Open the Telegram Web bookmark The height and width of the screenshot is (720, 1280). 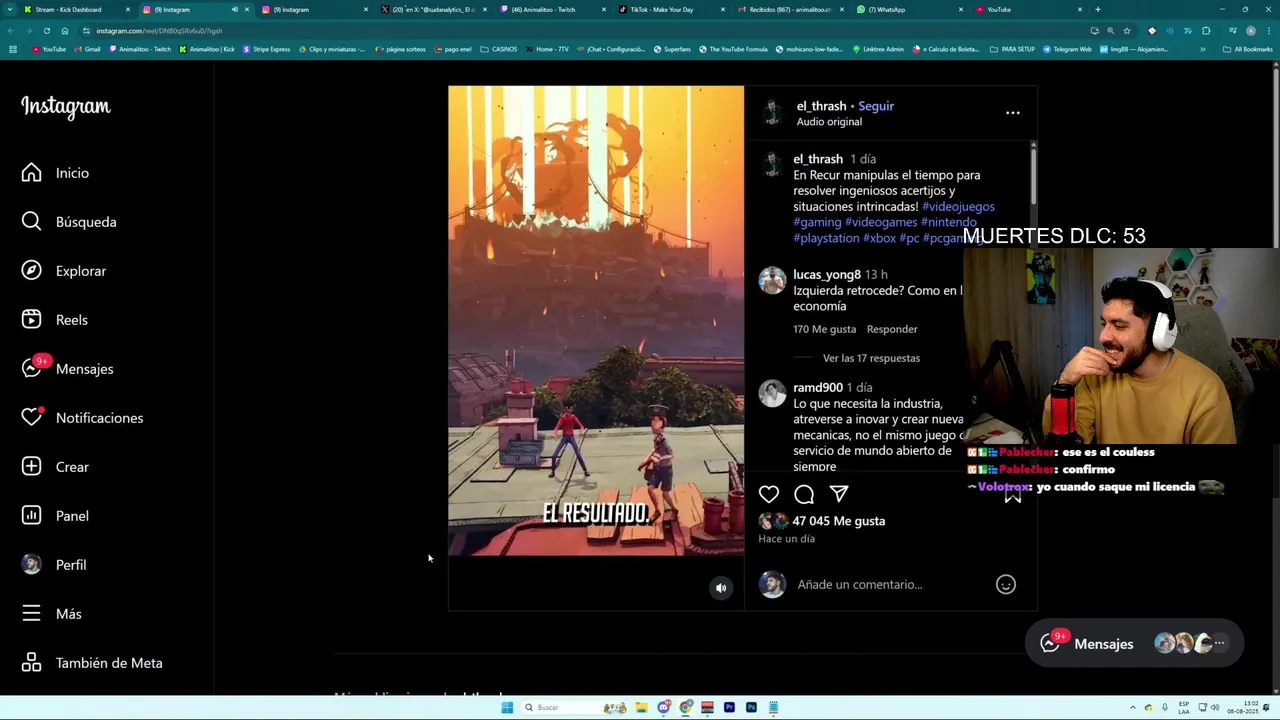click(1067, 49)
